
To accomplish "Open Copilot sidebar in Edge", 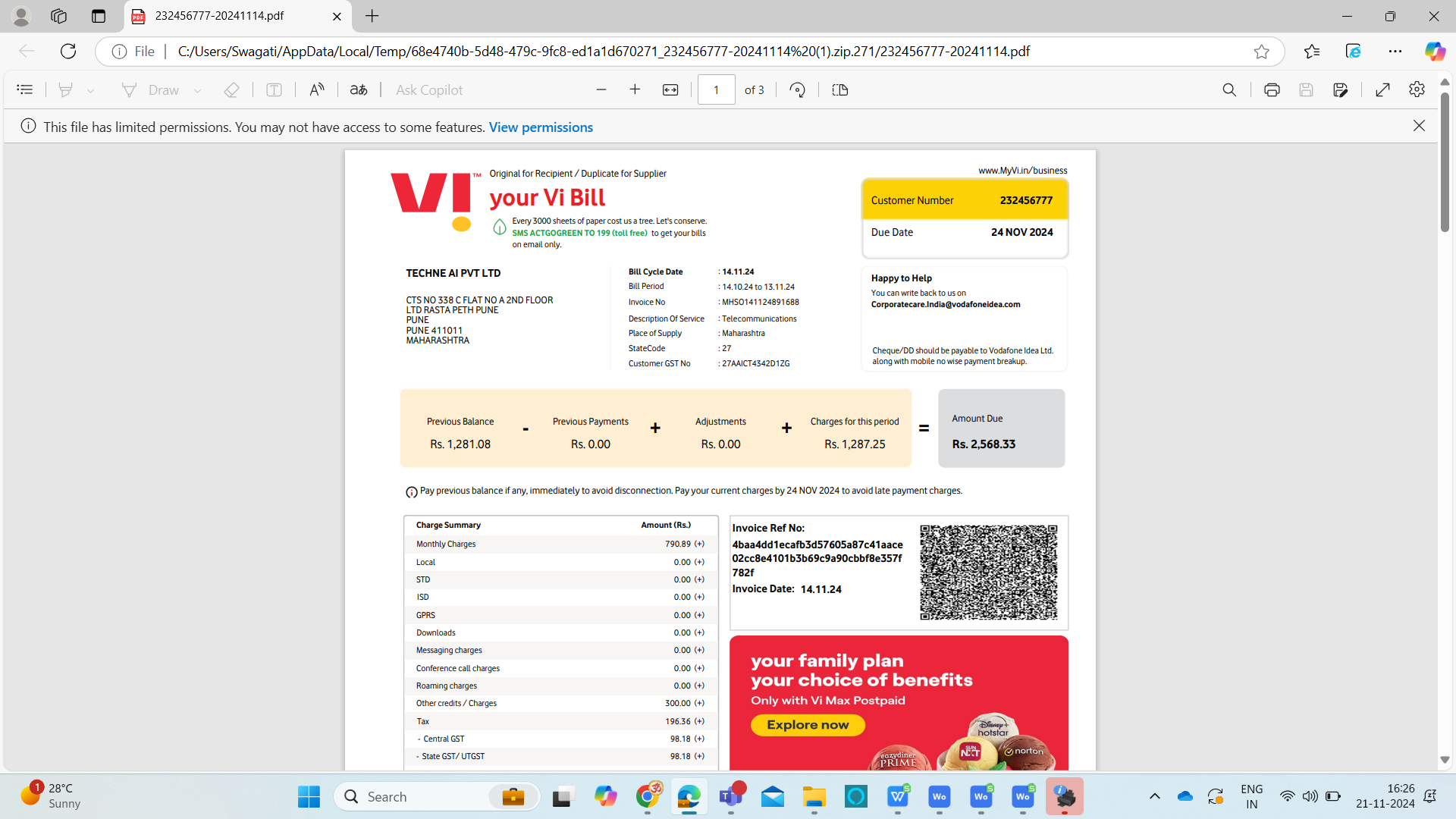I will (1435, 52).
